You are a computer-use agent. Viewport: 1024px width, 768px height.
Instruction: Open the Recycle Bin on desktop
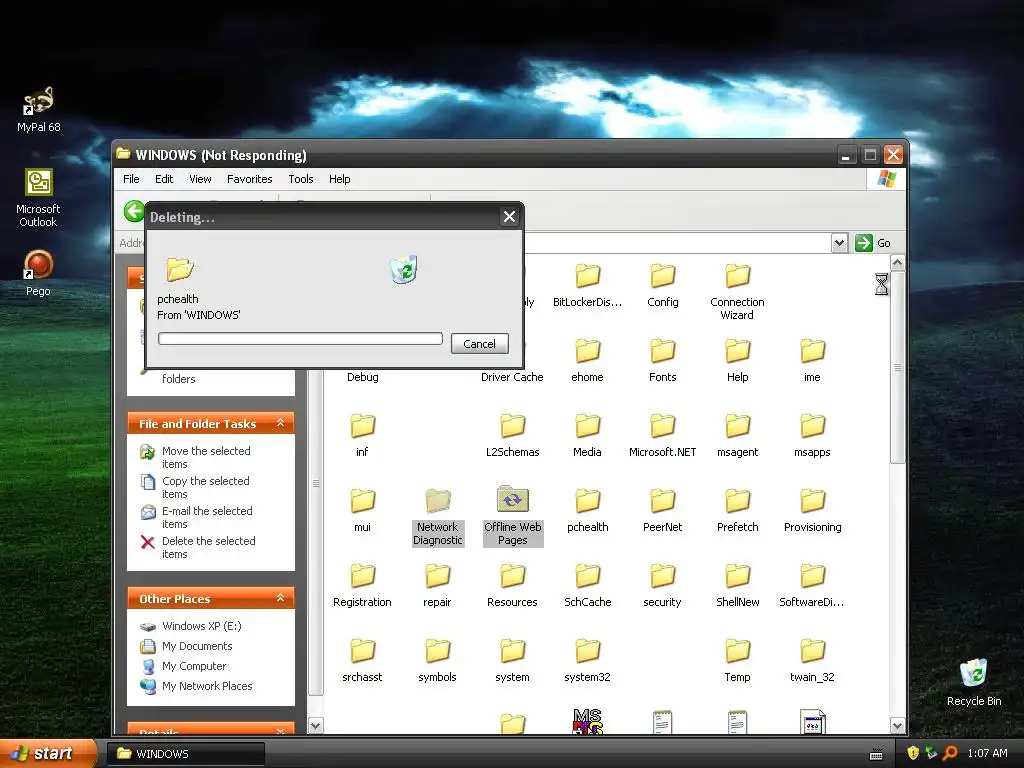974,682
